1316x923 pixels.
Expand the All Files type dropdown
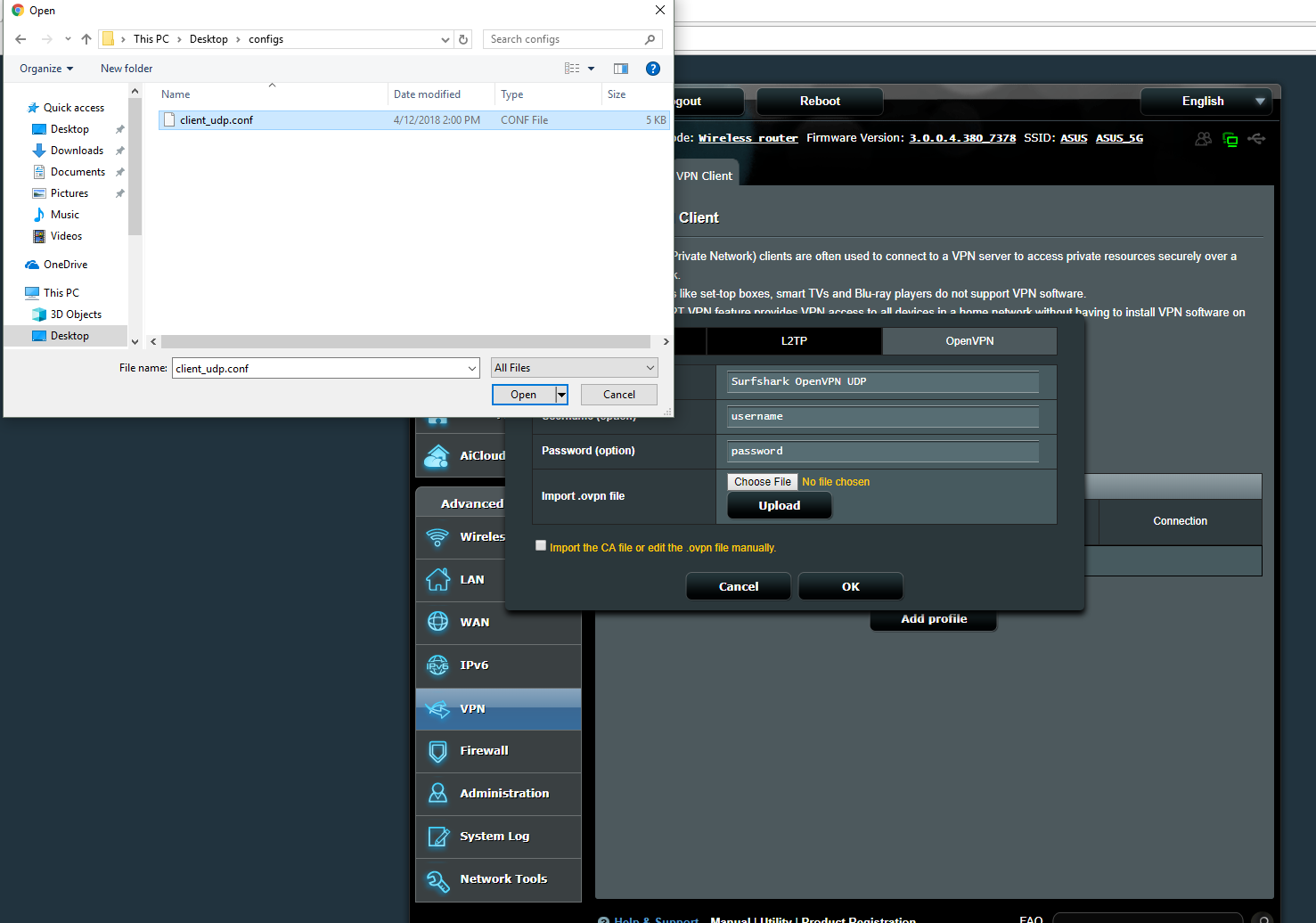coord(575,368)
